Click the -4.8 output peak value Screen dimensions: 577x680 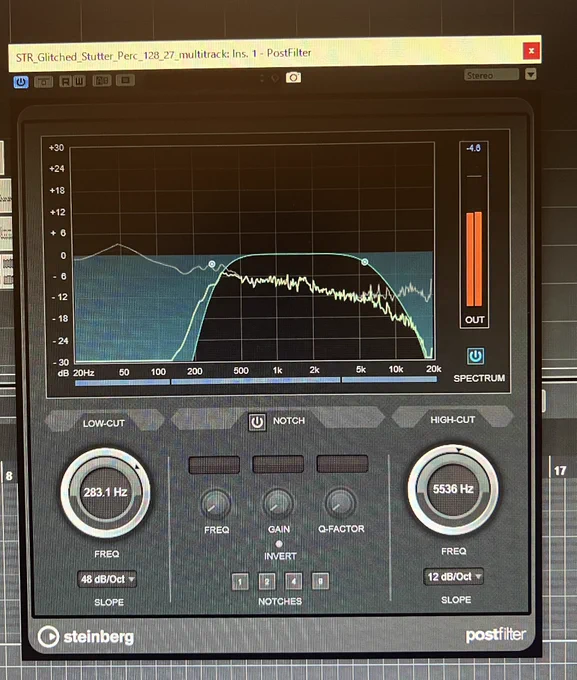click(x=473, y=148)
